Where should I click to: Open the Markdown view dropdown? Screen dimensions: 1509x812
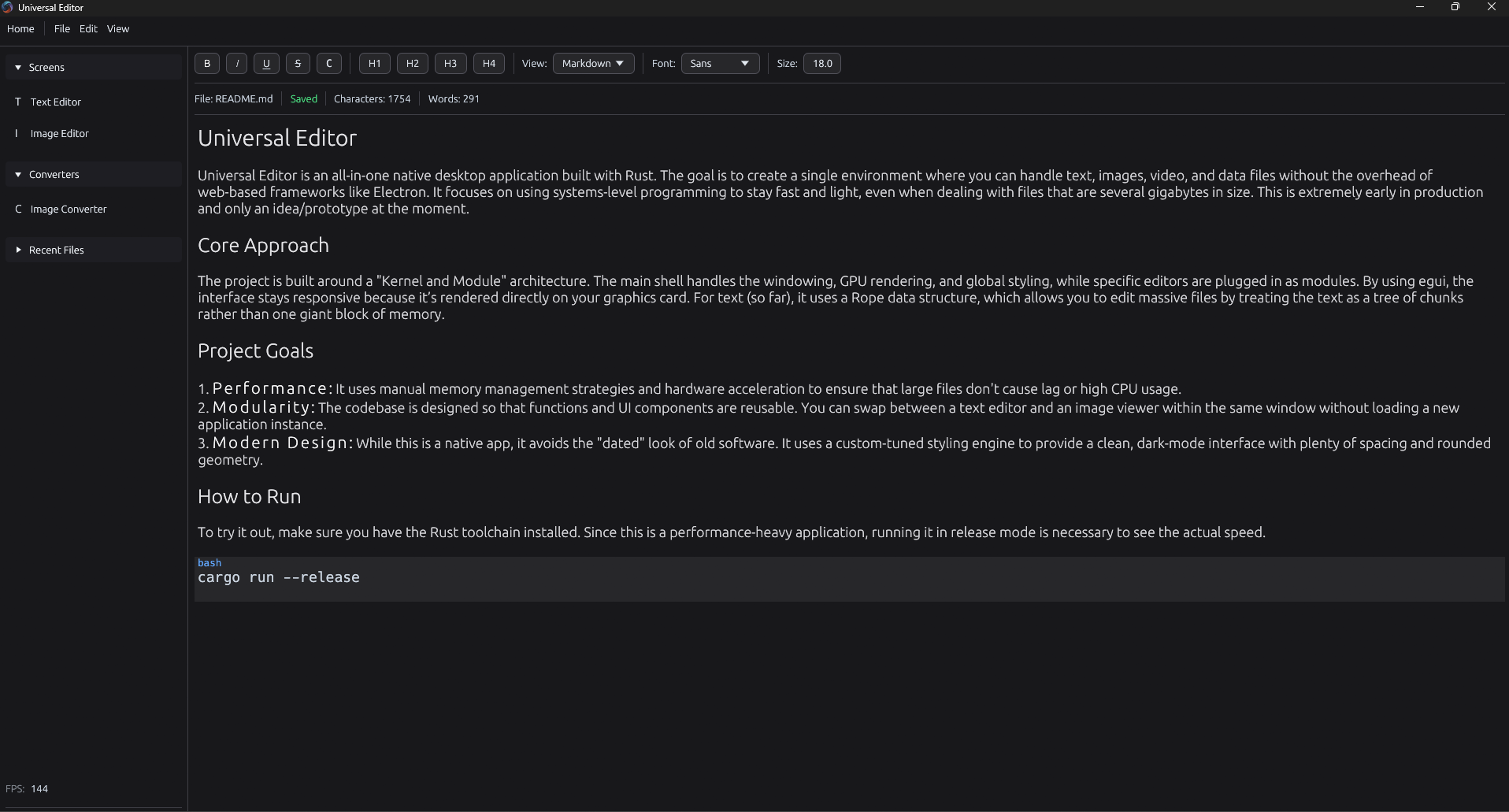click(x=593, y=63)
